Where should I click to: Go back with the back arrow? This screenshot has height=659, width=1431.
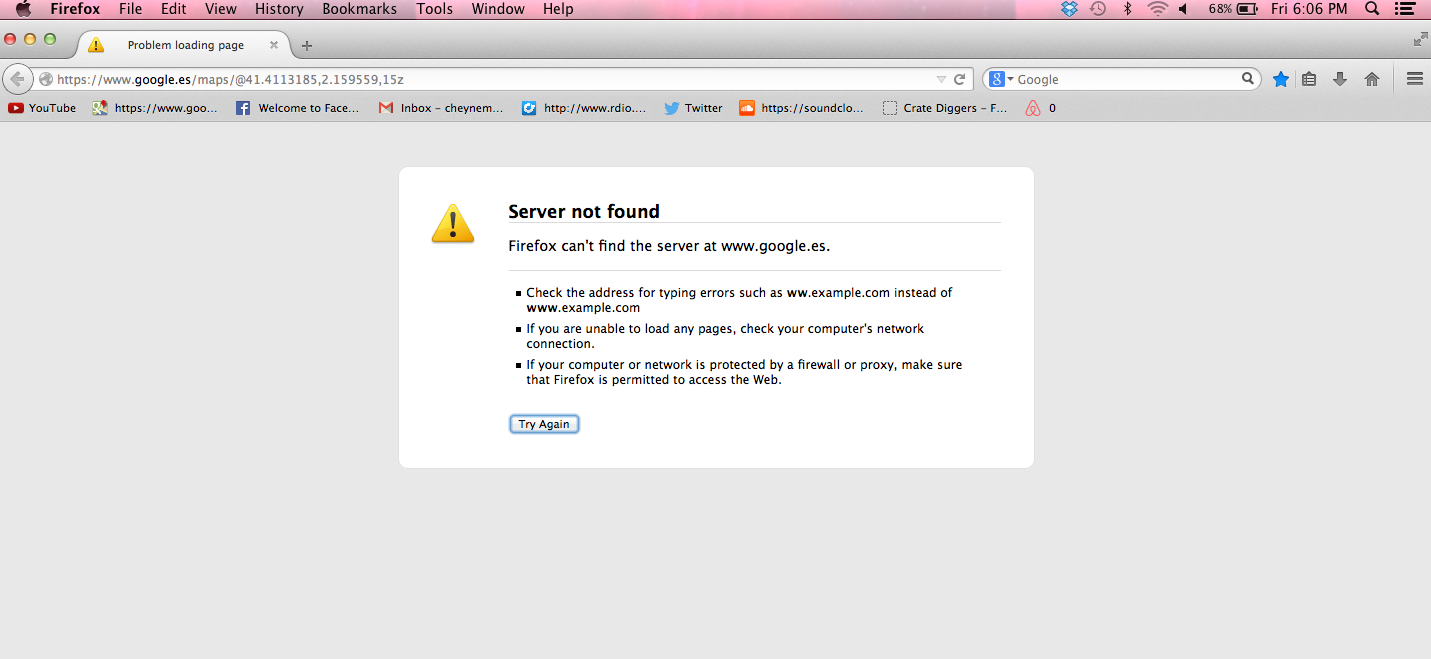[17, 79]
